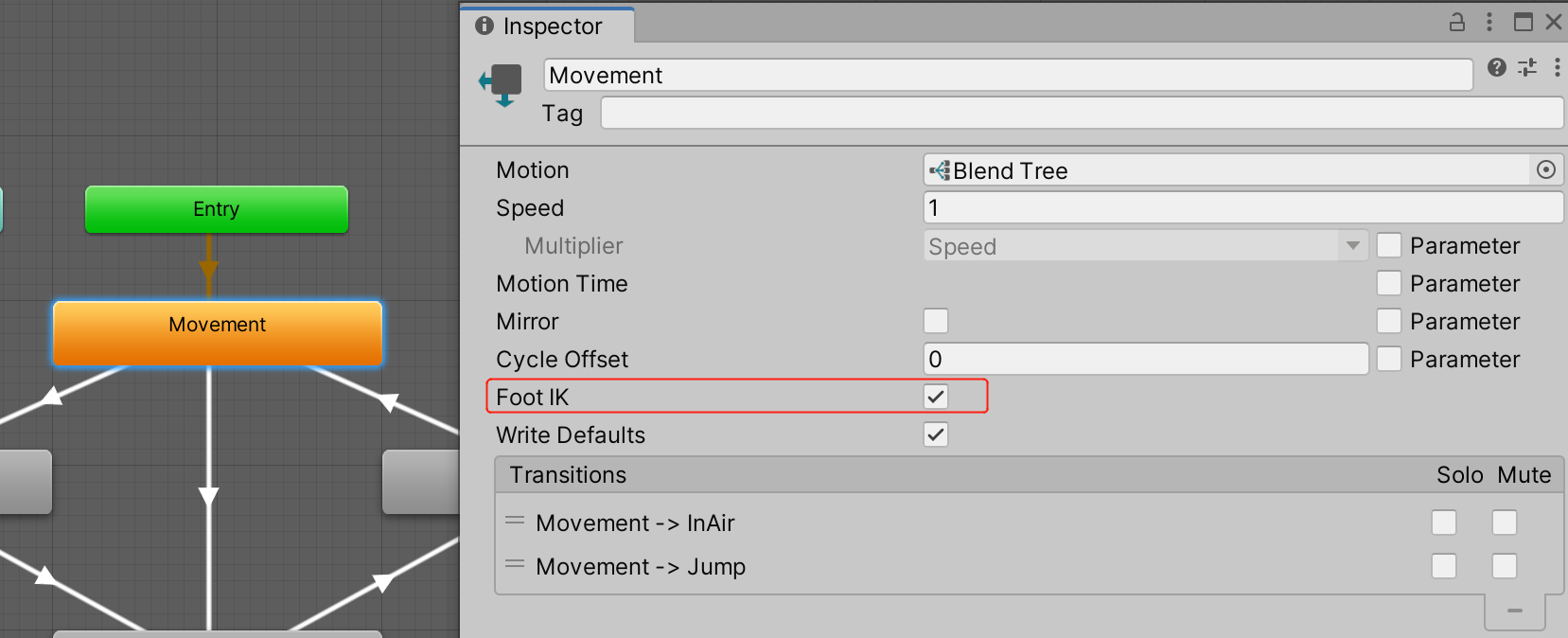The height and width of the screenshot is (638, 1568).
Task: Open Inspector help via the question mark icon
Action: [1498, 67]
